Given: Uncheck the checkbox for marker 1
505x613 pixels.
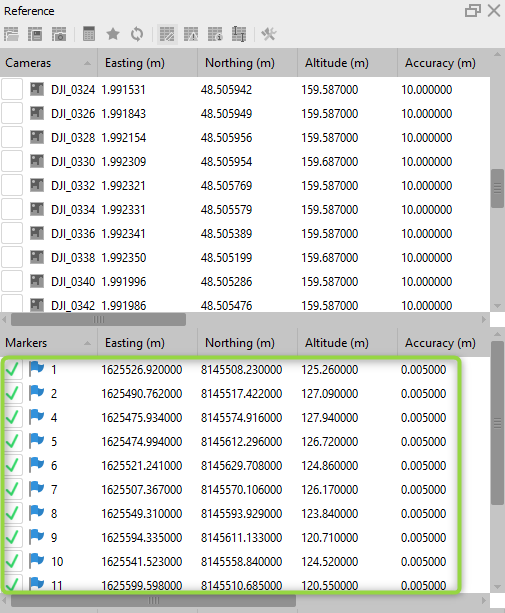Looking at the screenshot, I should pos(12,369).
